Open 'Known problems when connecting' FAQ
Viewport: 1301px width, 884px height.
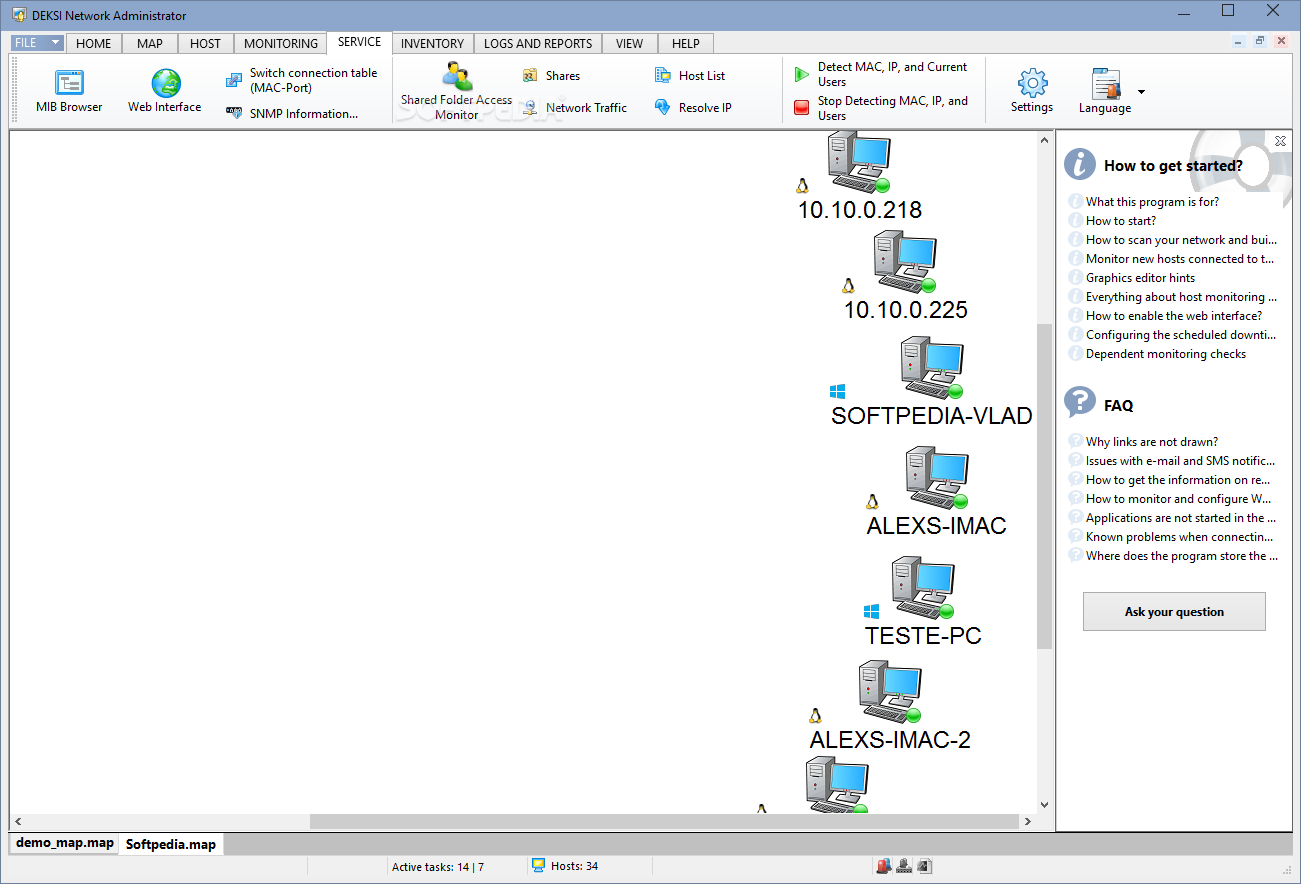[x=1179, y=536]
